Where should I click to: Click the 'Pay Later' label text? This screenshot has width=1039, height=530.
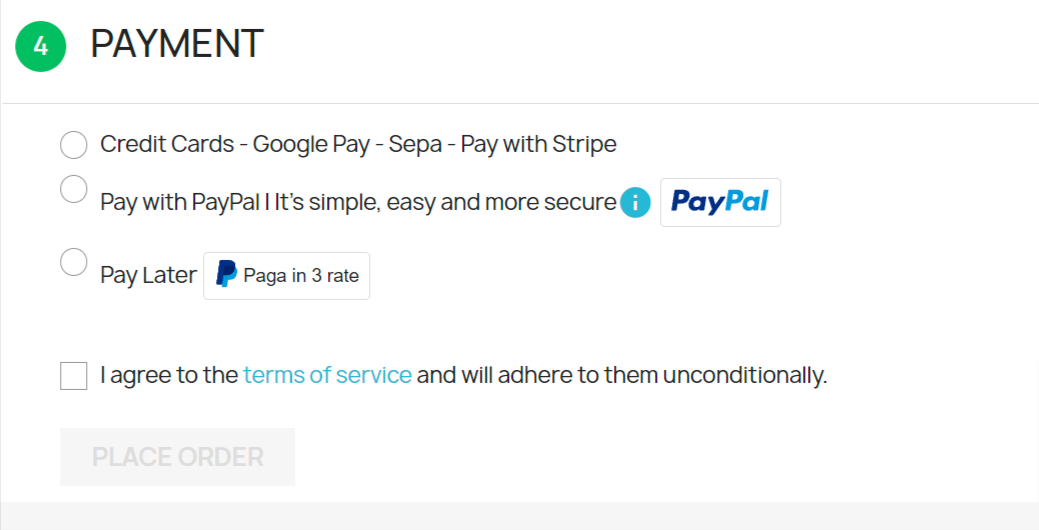pos(148,276)
